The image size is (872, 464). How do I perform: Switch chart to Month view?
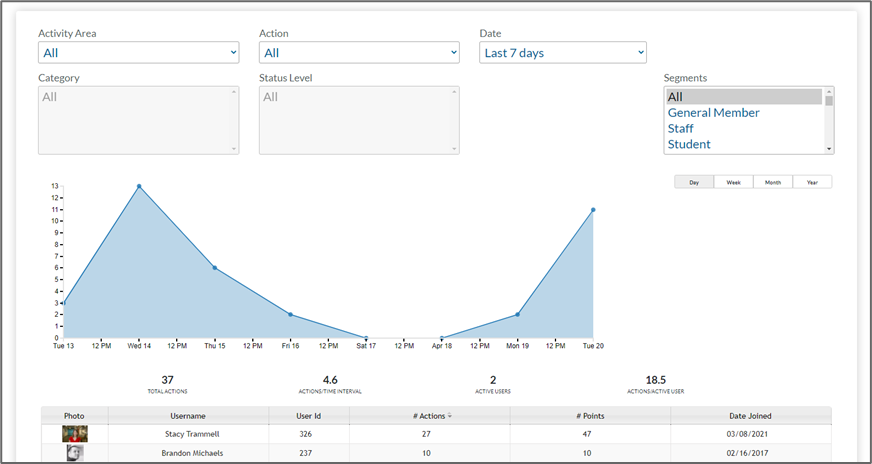(773, 182)
